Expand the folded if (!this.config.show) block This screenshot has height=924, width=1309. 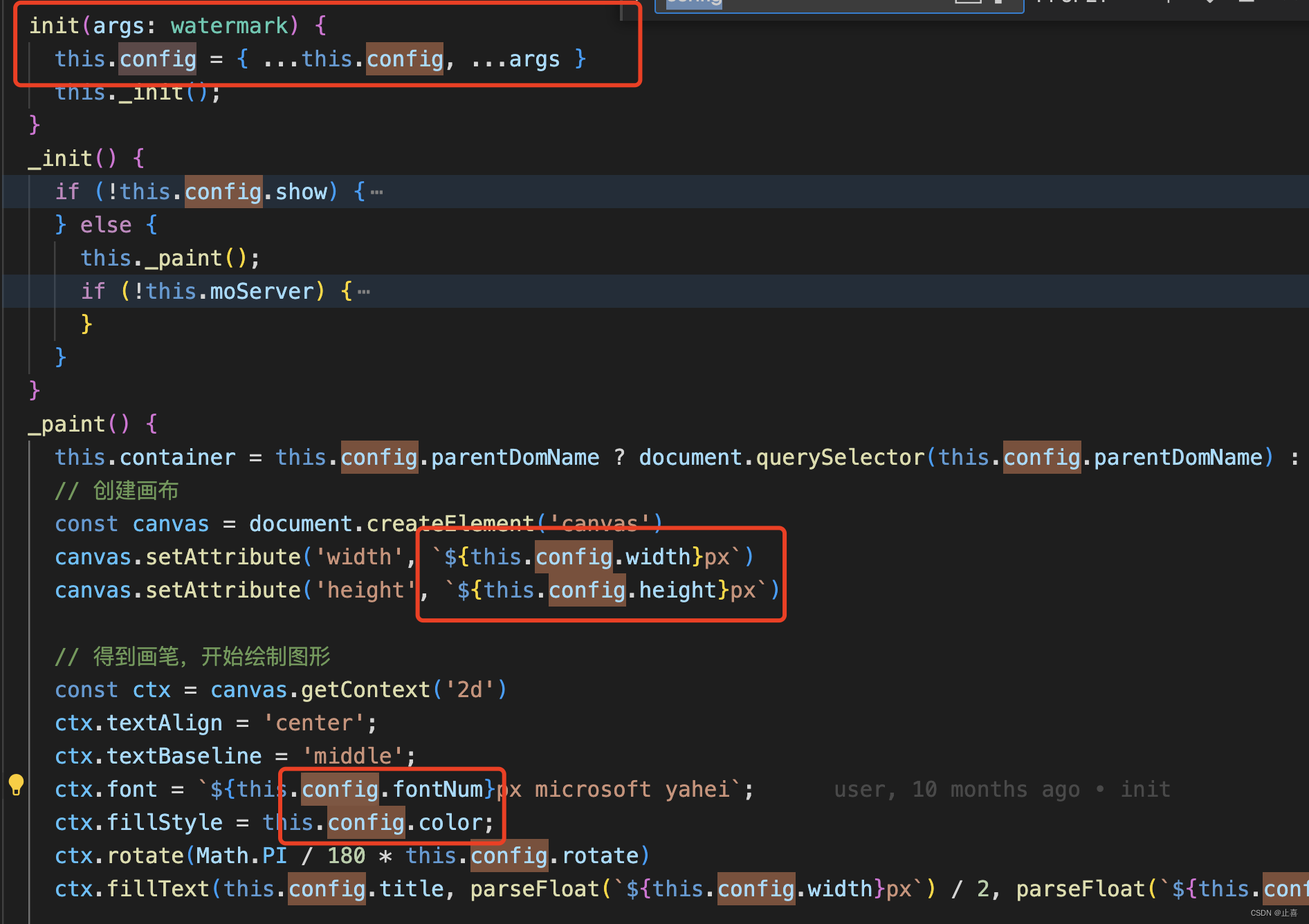377,192
